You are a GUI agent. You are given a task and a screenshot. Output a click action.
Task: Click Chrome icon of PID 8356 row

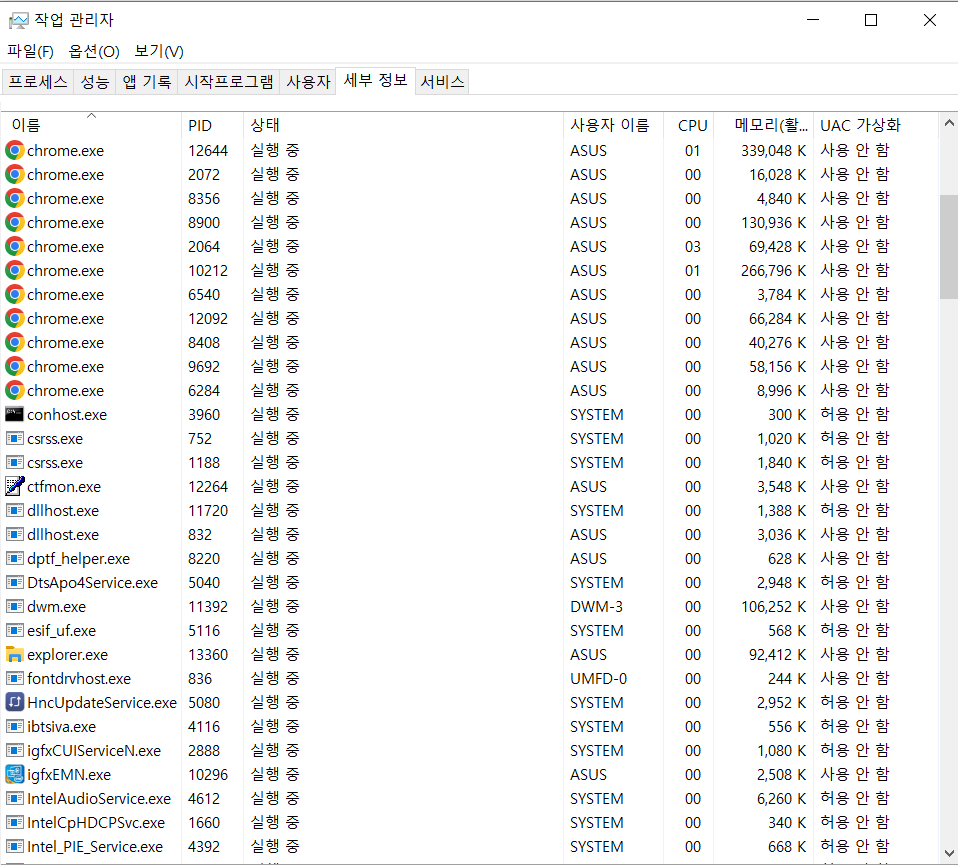[15, 199]
